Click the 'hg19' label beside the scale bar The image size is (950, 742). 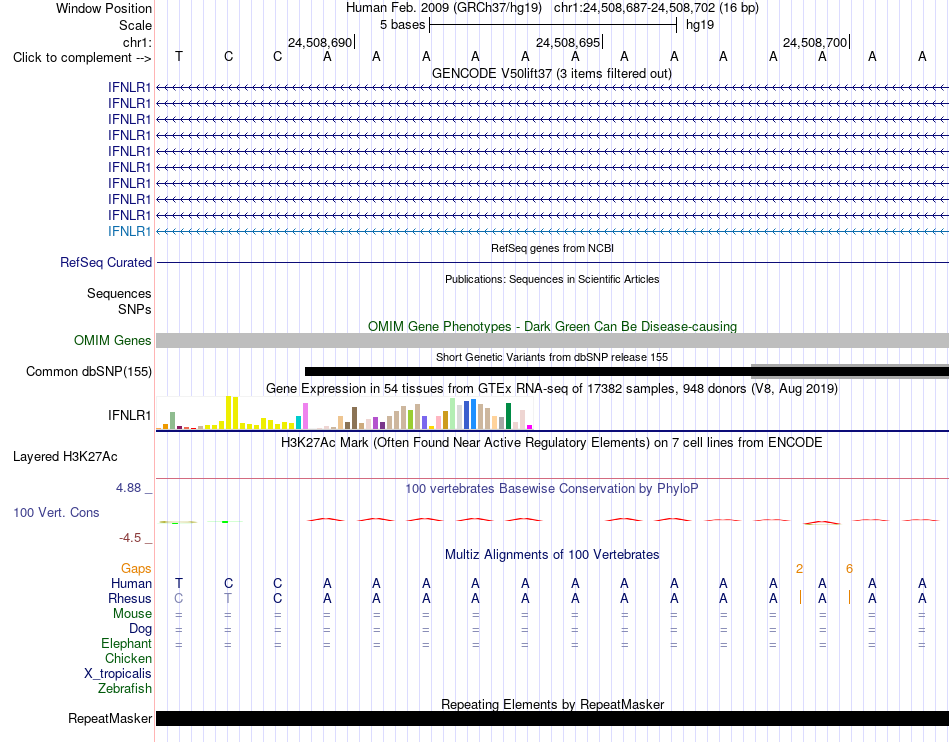pos(700,25)
